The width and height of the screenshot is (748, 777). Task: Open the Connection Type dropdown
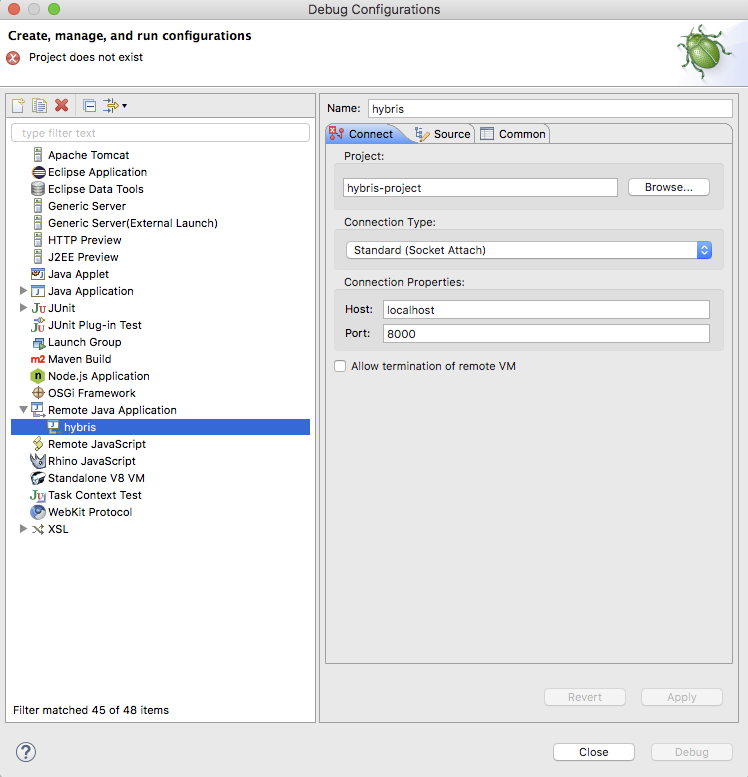point(529,250)
